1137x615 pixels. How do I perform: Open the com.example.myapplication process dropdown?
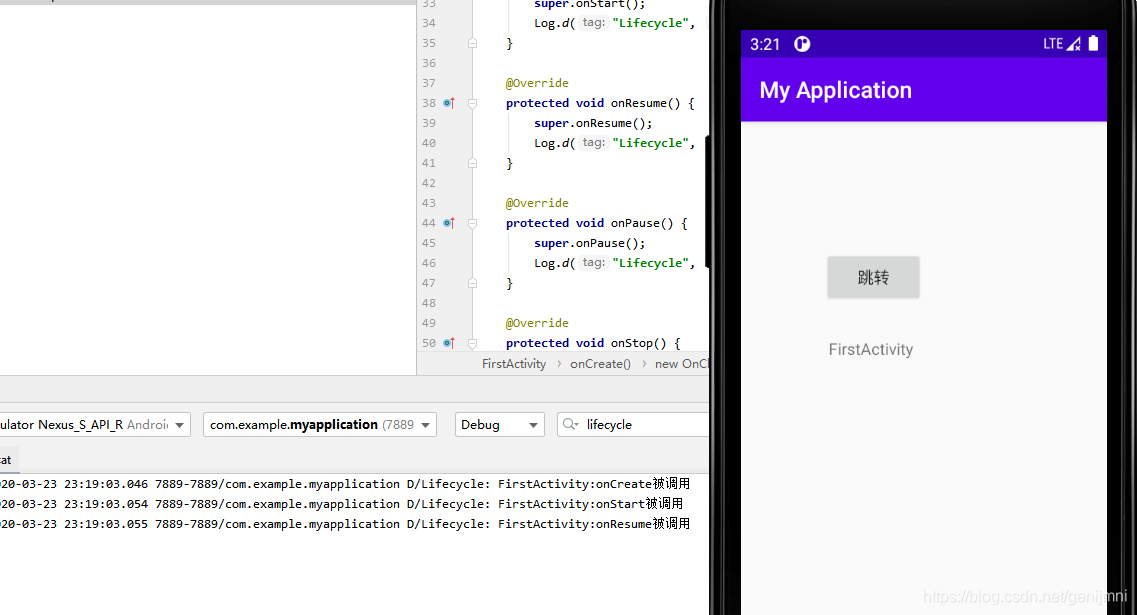tap(320, 424)
